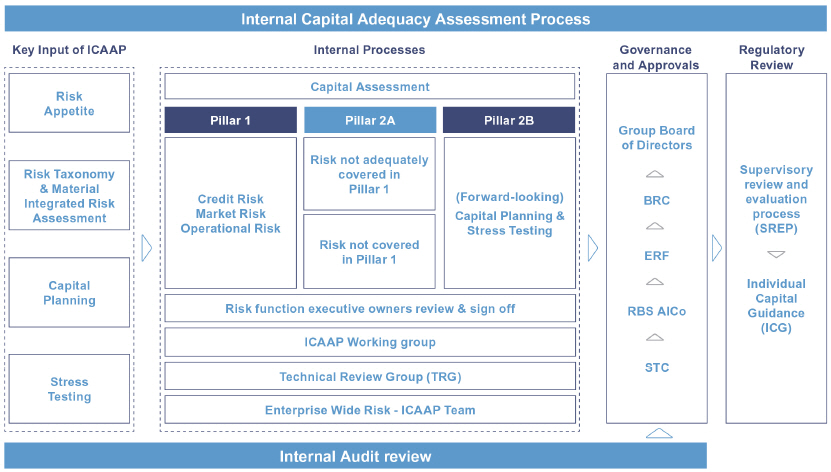Click the Enterprise Wide Risk - ICAAP Team bar
This screenshot has width=831, height=472.
pos(370,410)
